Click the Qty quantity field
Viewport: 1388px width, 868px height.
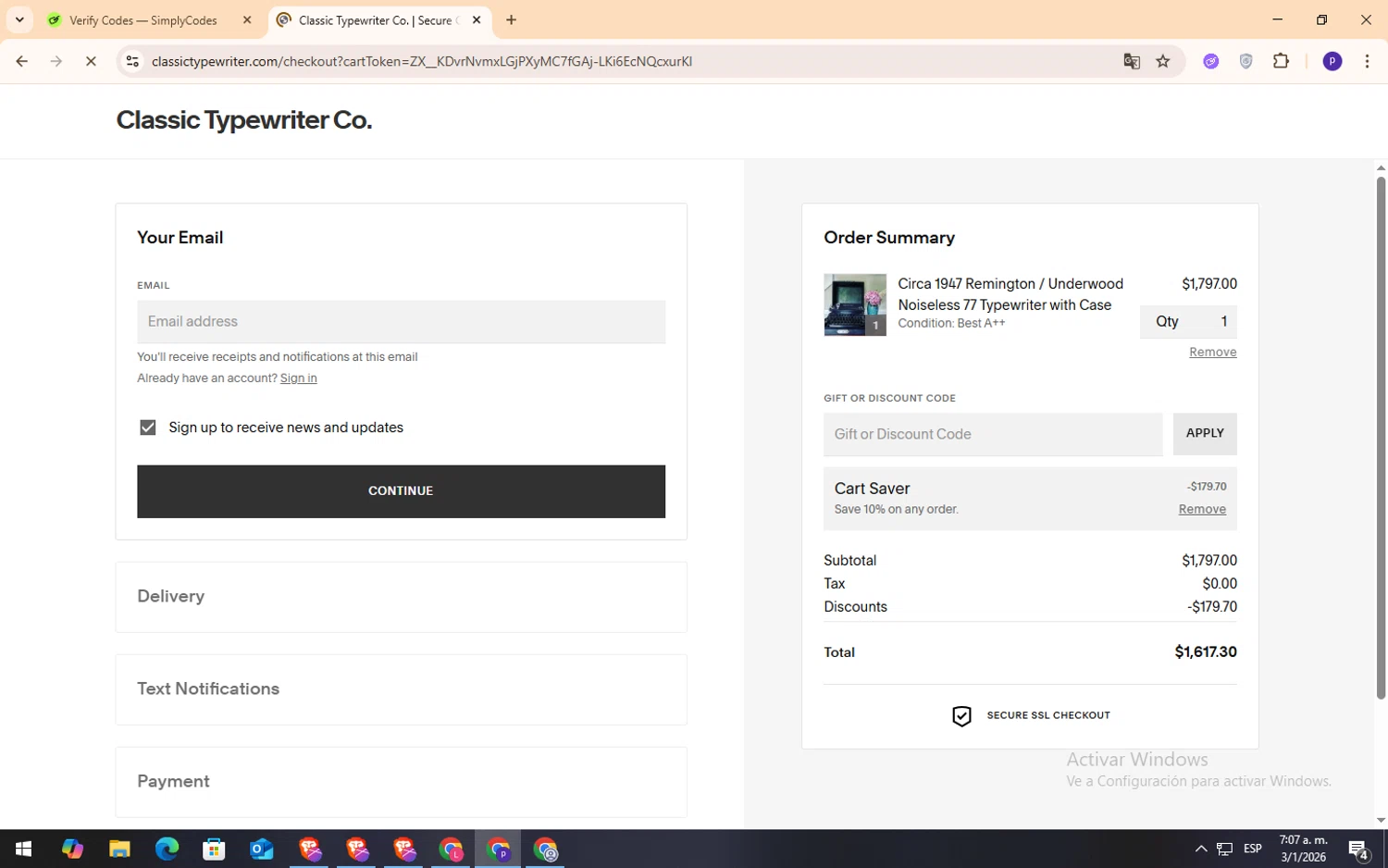(1188, 321)
